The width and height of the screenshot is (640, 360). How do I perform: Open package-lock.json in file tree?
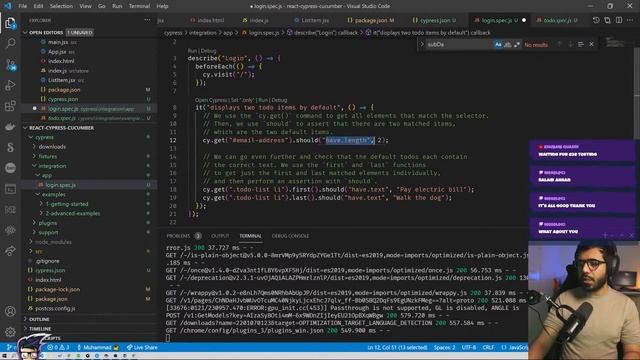(x=57, y=289)
